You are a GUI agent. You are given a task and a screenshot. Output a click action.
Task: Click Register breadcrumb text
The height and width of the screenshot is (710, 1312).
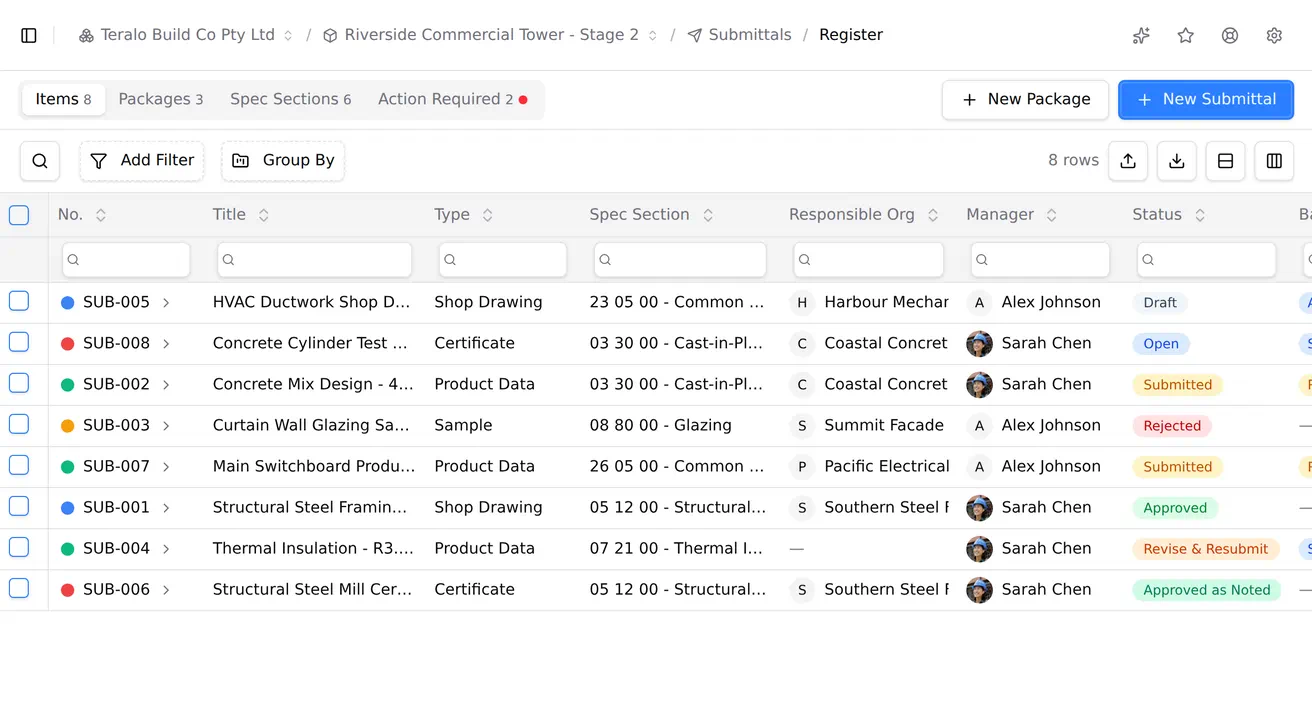851,35
